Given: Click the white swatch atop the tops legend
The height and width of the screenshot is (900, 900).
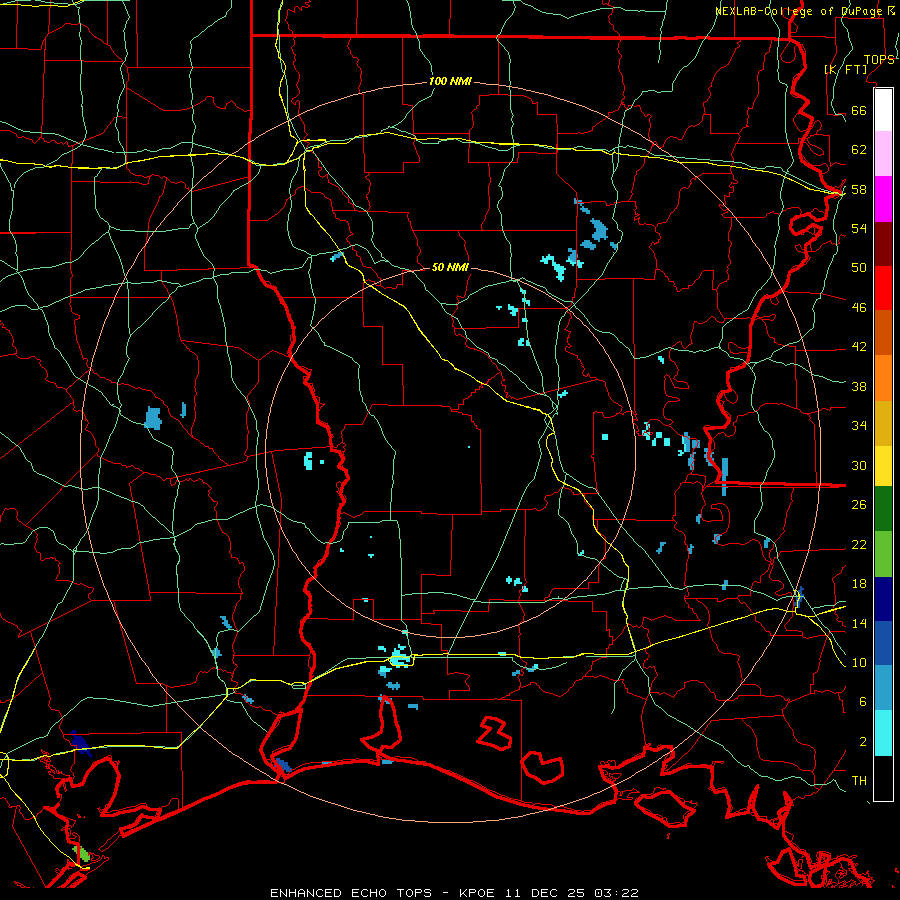Looking at the screenshot, I should point(883,110).
